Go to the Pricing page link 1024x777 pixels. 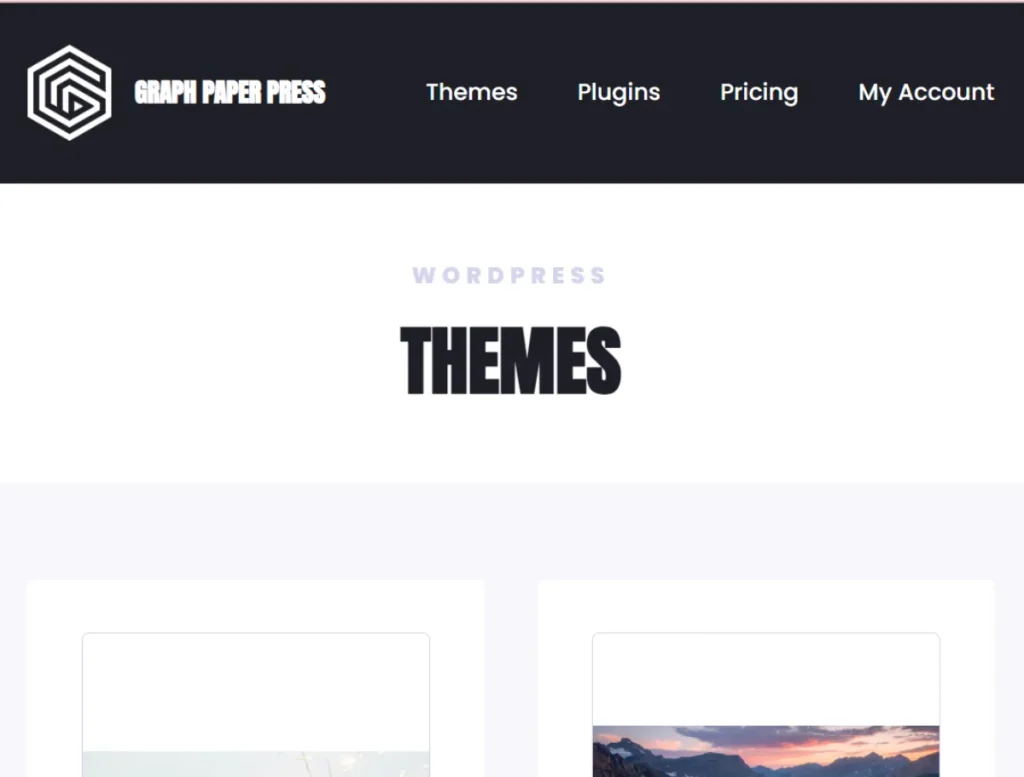(759, 92)
